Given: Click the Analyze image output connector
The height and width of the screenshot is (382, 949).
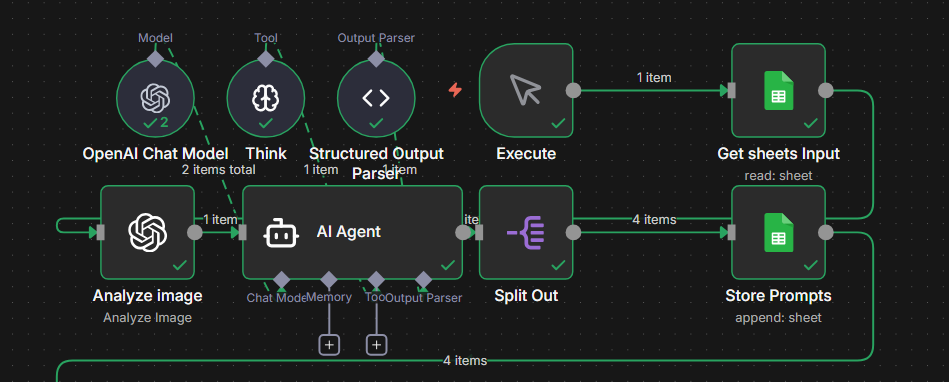Looking at the screenshot, I should point(194,232).
